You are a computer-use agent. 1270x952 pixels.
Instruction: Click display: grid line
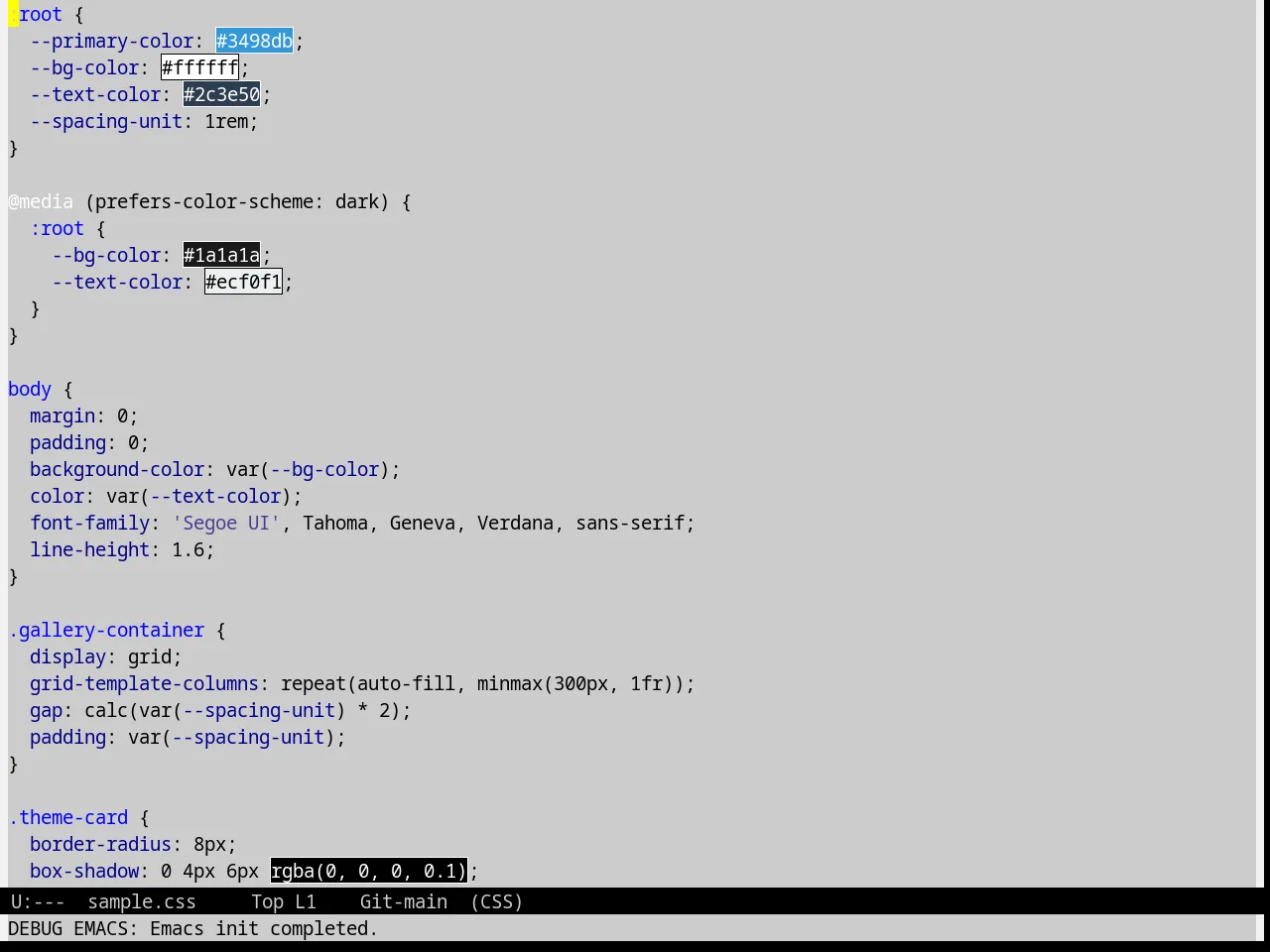[x=106, y=656]
